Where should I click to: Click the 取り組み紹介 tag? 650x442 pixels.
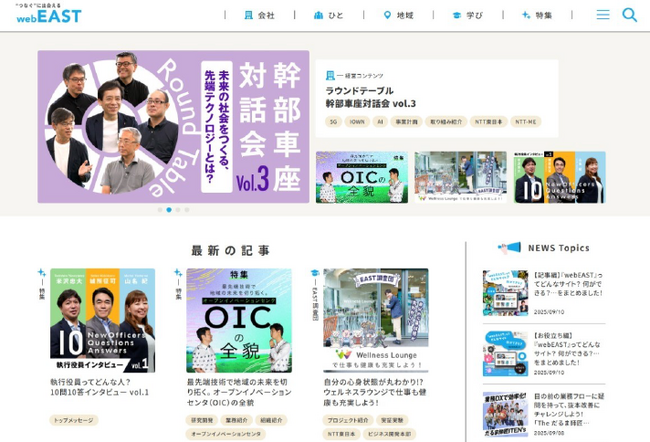pyautogui.click(x=446, y=122)
